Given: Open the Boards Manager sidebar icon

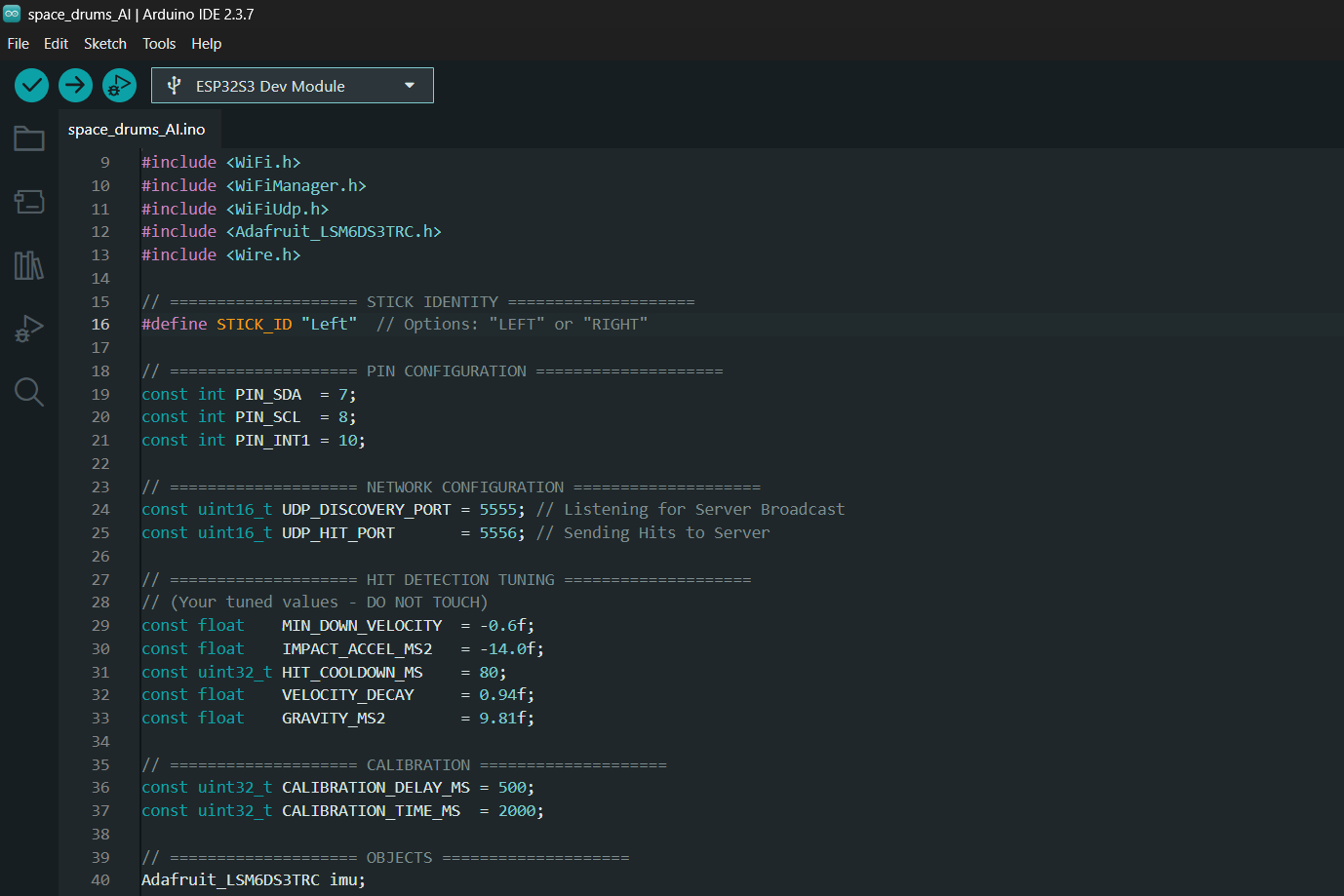Looking at the screenshot, I should [x=29, y=202].
